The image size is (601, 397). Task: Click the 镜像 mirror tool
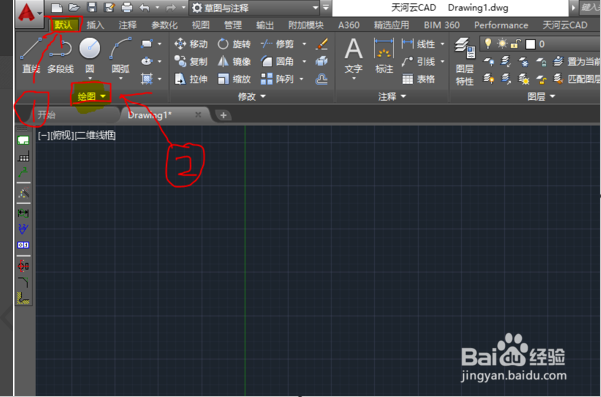tap(234, 61)
